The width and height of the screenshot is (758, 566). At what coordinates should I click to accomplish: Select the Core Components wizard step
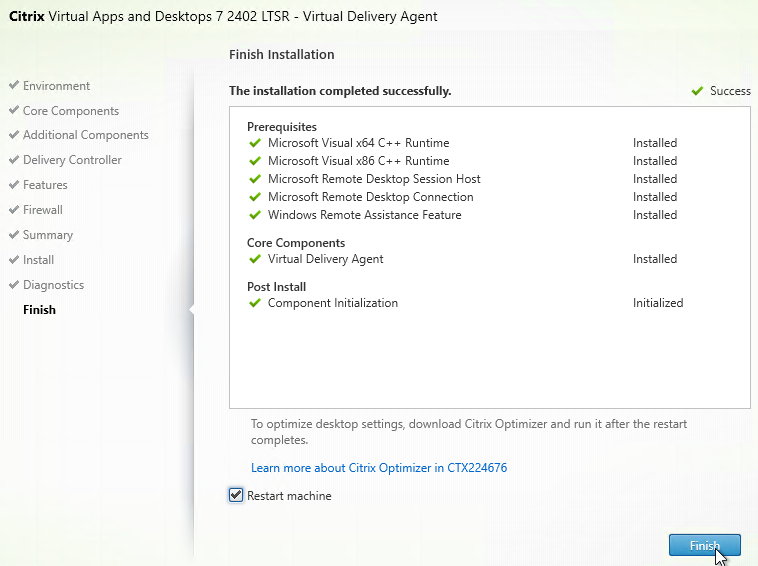(71, 111)
